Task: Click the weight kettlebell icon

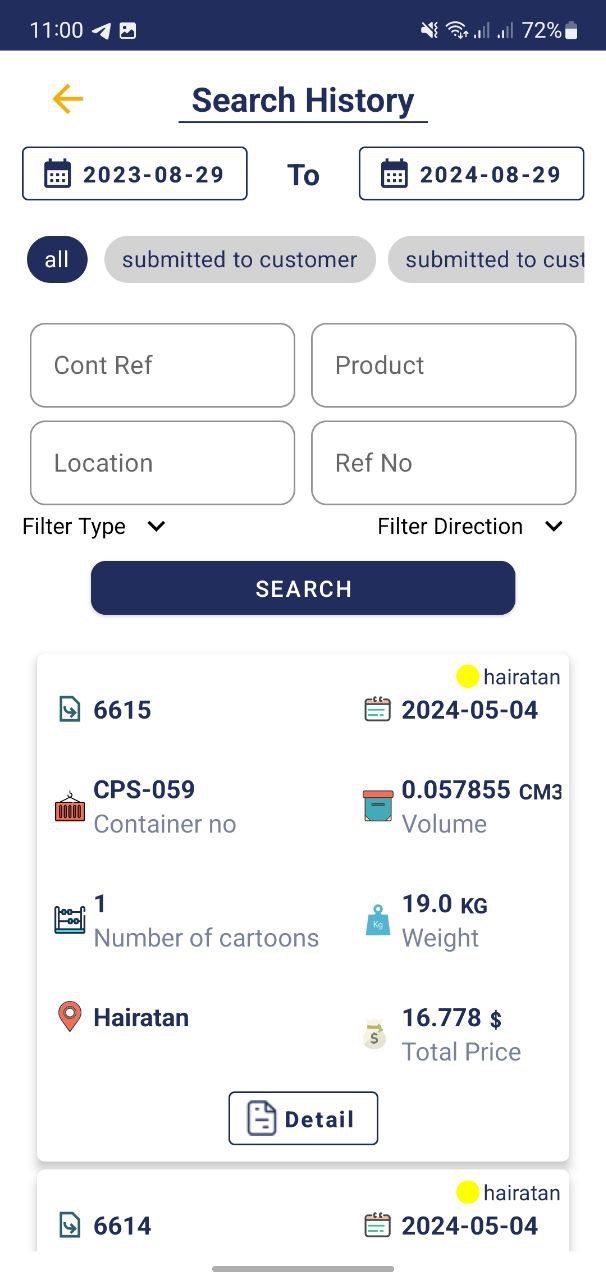Action: 378,920
